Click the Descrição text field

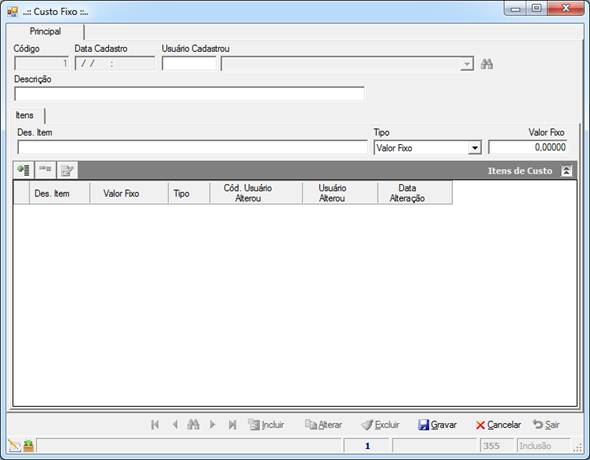click(189, 94)
